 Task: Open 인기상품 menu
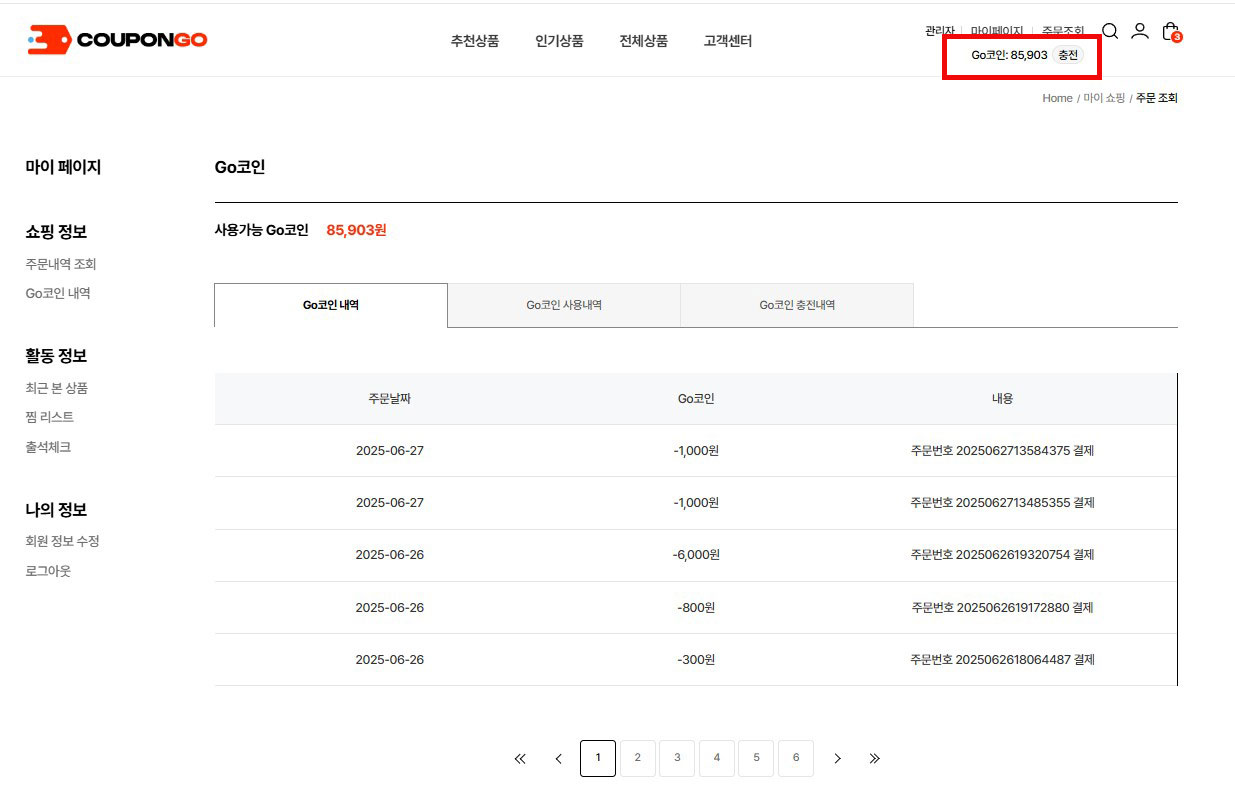point(559,41)
